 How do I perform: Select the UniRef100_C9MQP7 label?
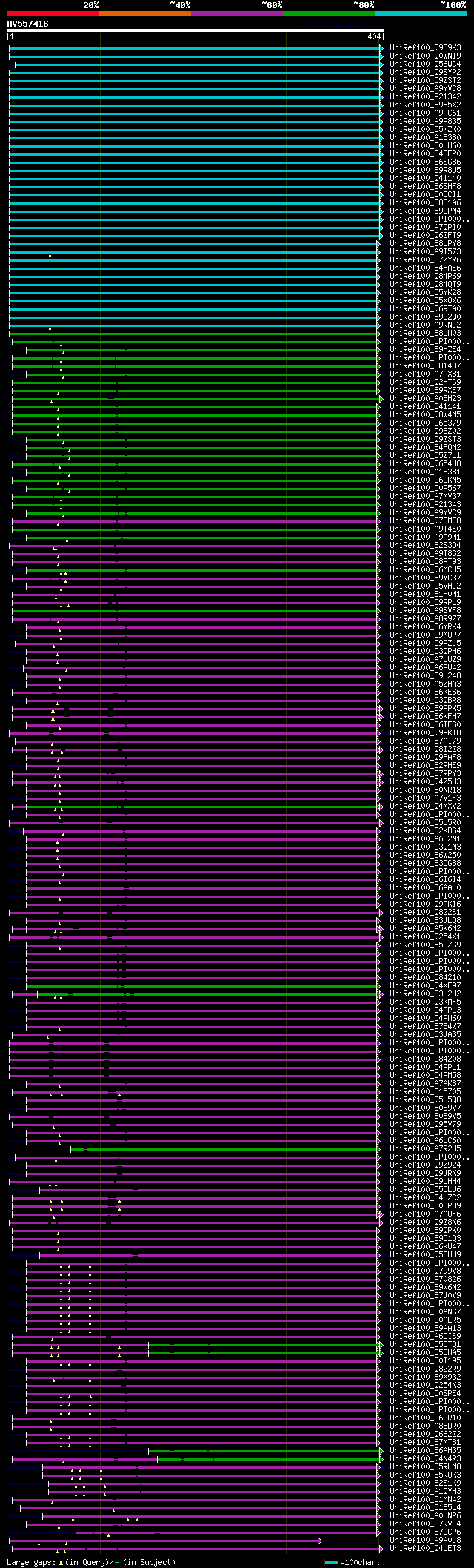point(425,635)
